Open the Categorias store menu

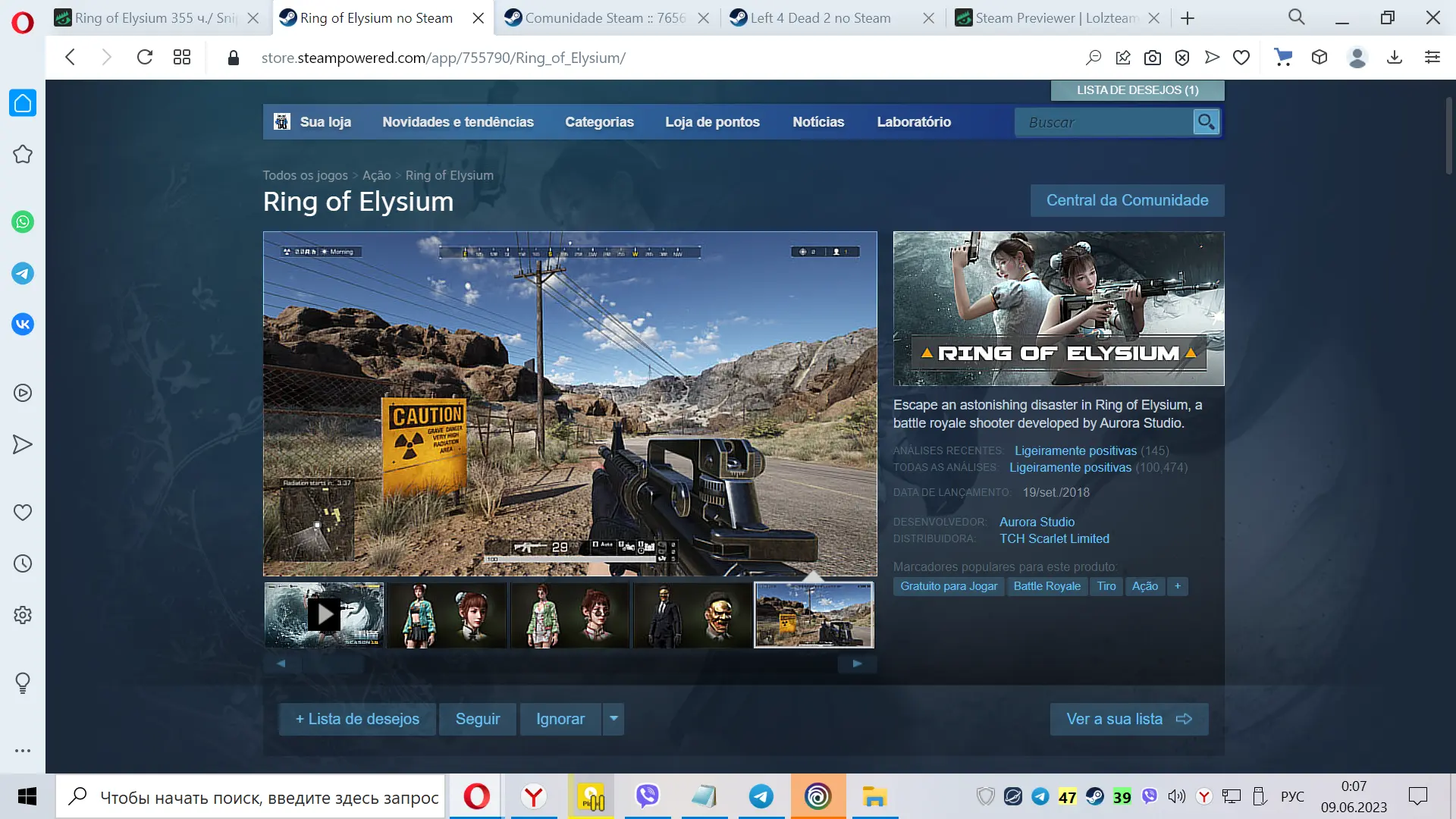599,122
